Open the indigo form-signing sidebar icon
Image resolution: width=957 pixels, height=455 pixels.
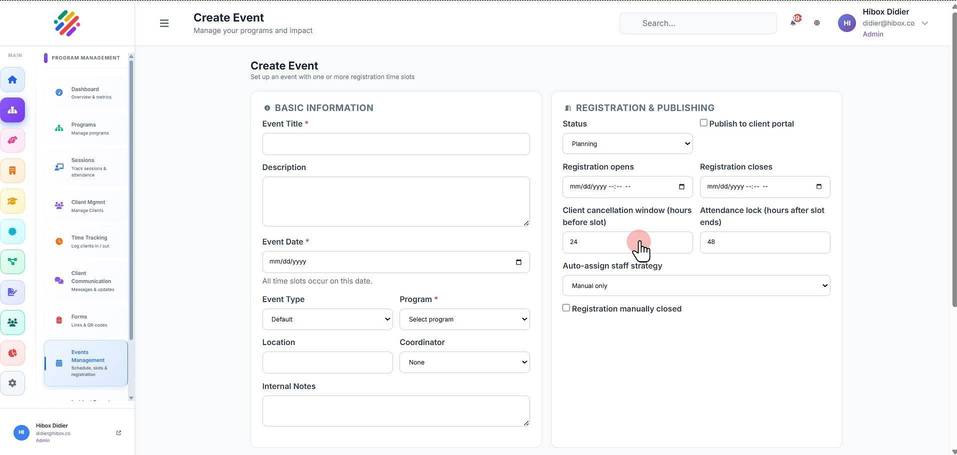[x=12, y=292]
